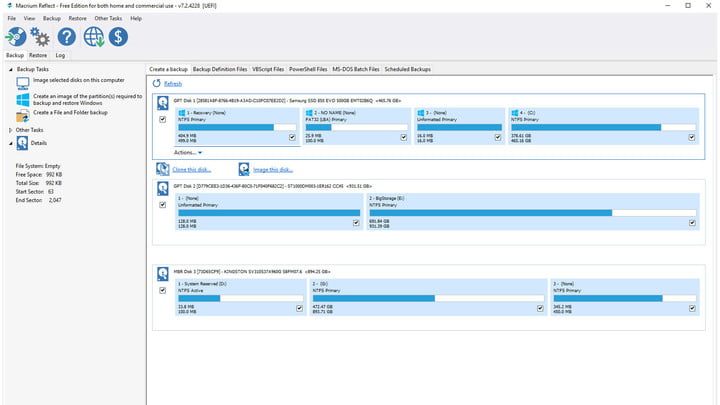Expand the Other Tasks section
Viewport: 720px width, 405px height.
coord(11,130)
